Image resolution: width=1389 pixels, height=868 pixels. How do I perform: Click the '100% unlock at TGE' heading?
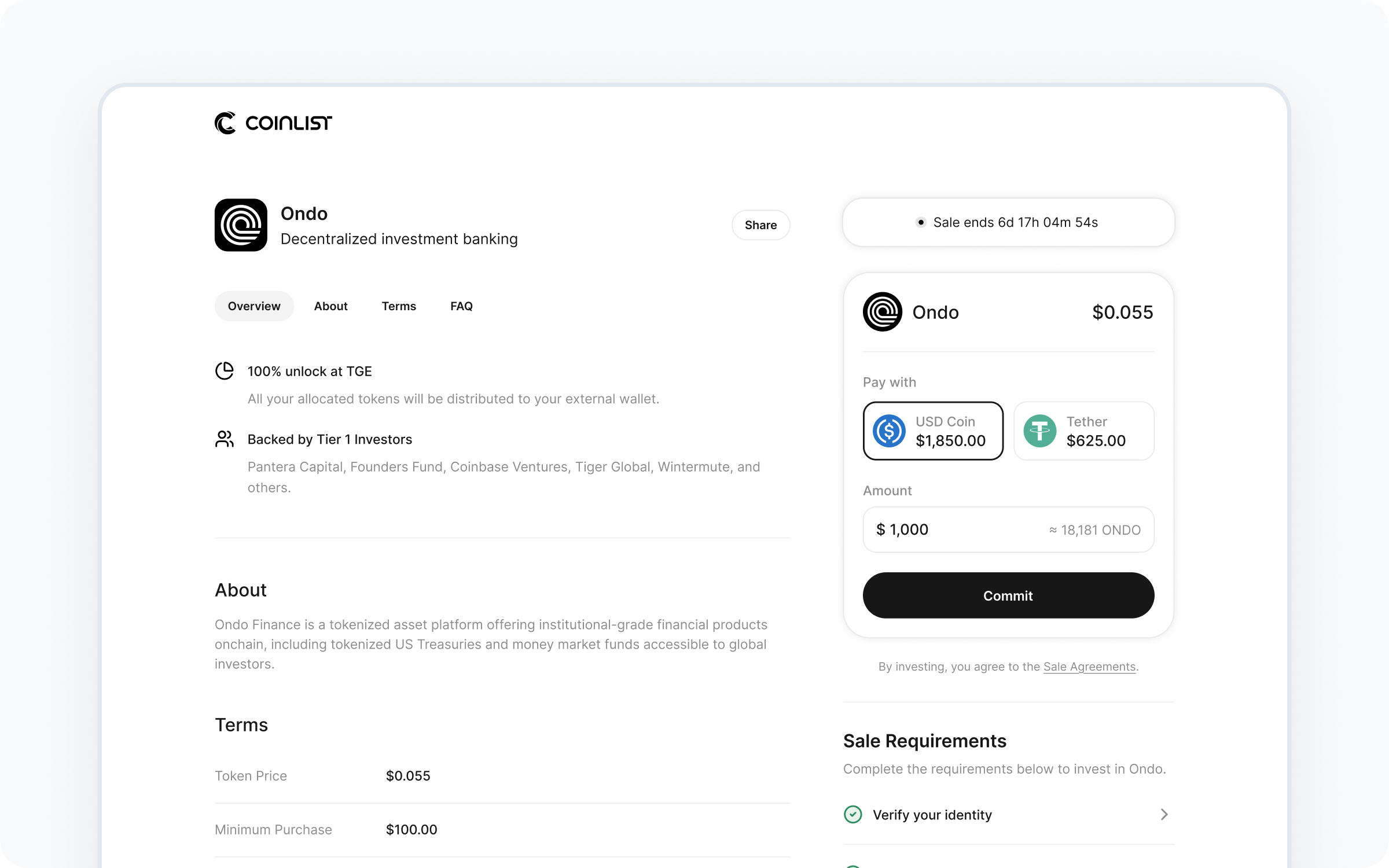[310, 372]
